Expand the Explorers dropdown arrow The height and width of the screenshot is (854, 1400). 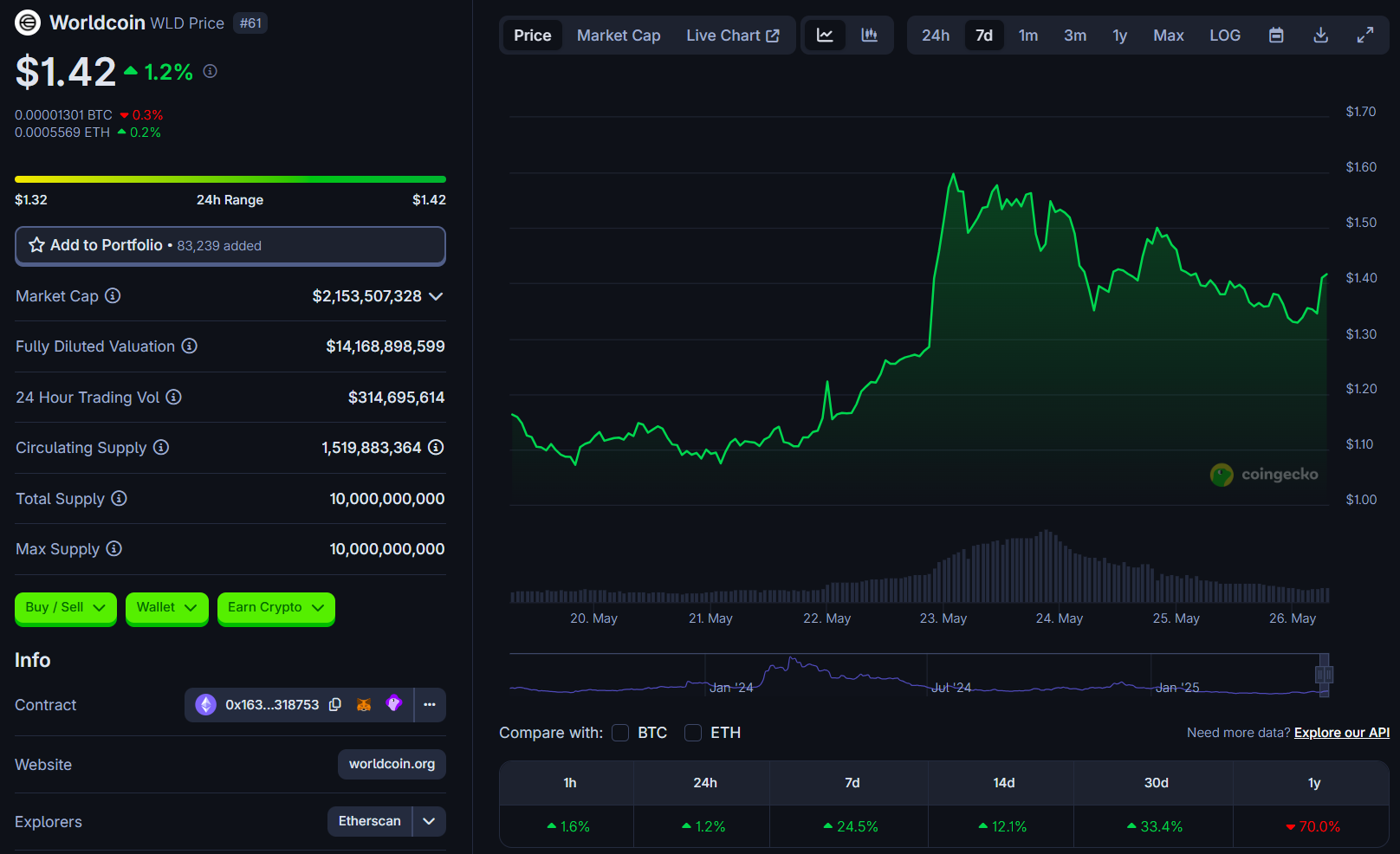(x=429, y=821)
